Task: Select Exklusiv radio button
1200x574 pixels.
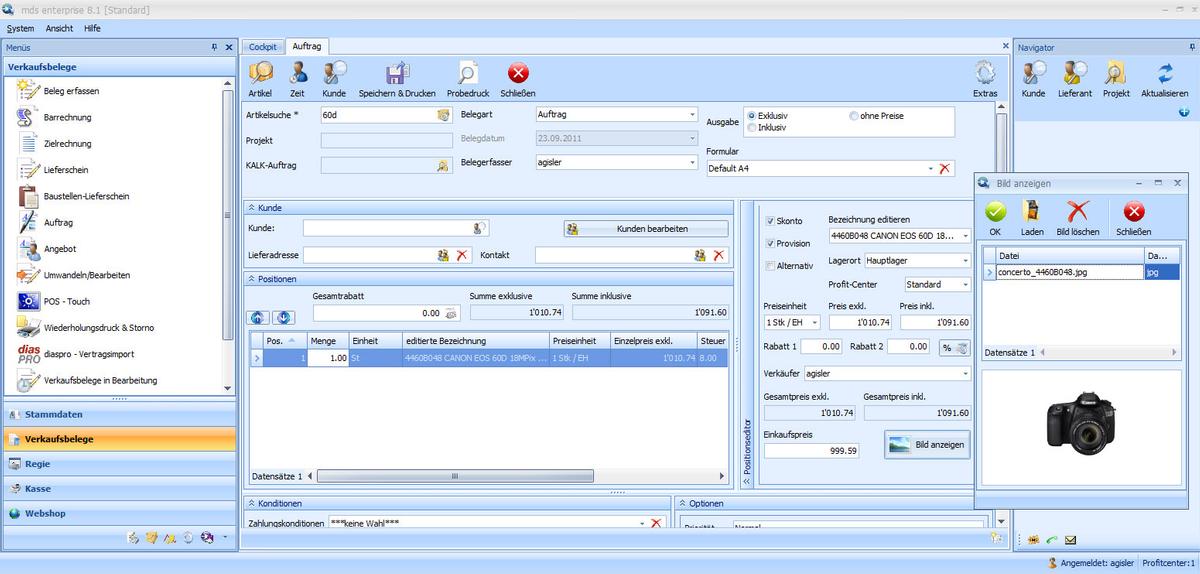Action: (x=752, y=116)
